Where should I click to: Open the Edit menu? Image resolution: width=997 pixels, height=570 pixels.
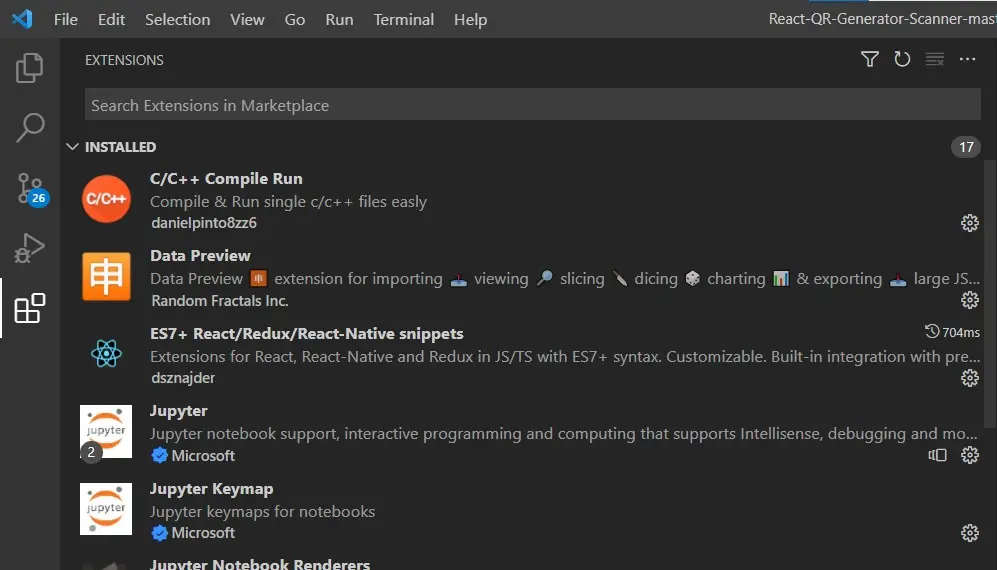click(x=111, y=20)
